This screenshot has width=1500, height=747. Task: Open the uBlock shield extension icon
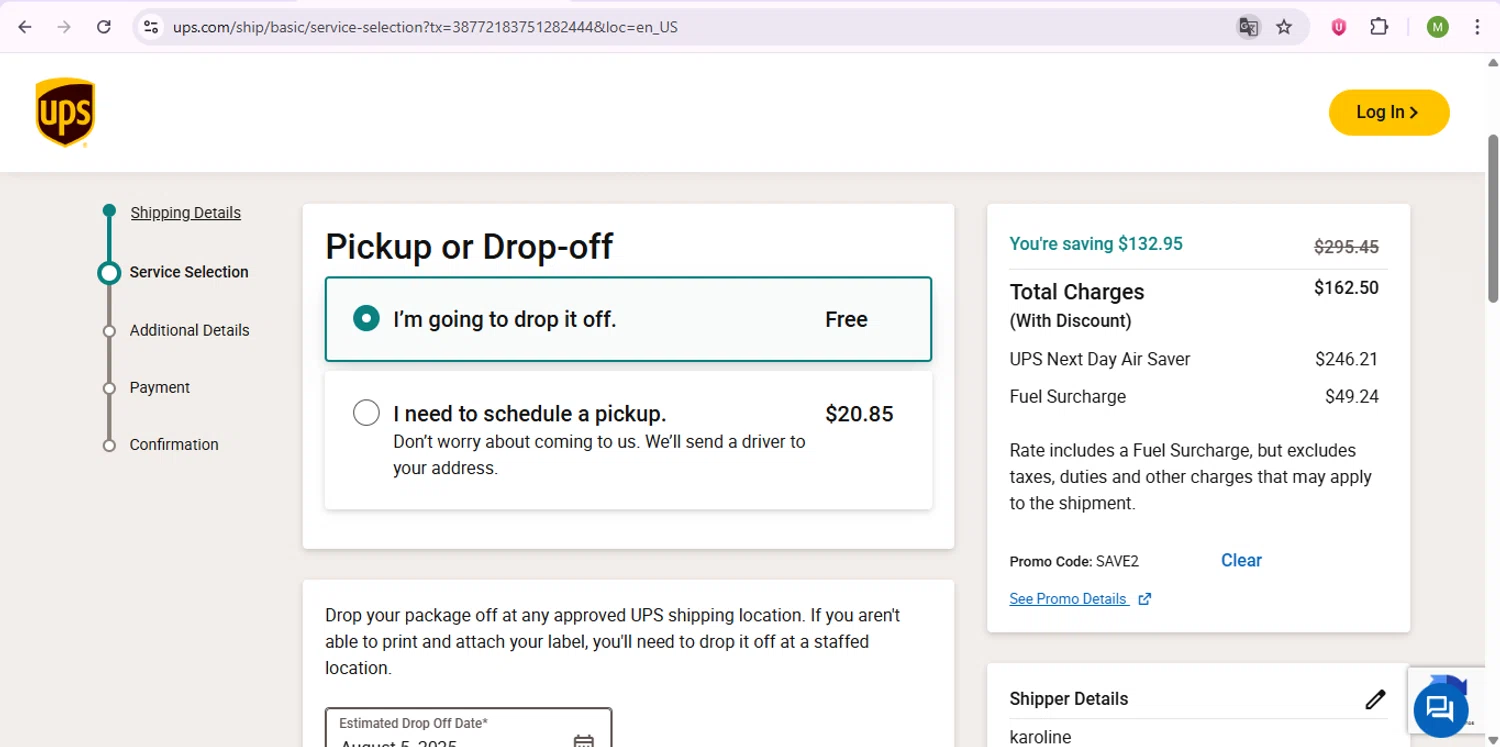tap(1338, 27)
